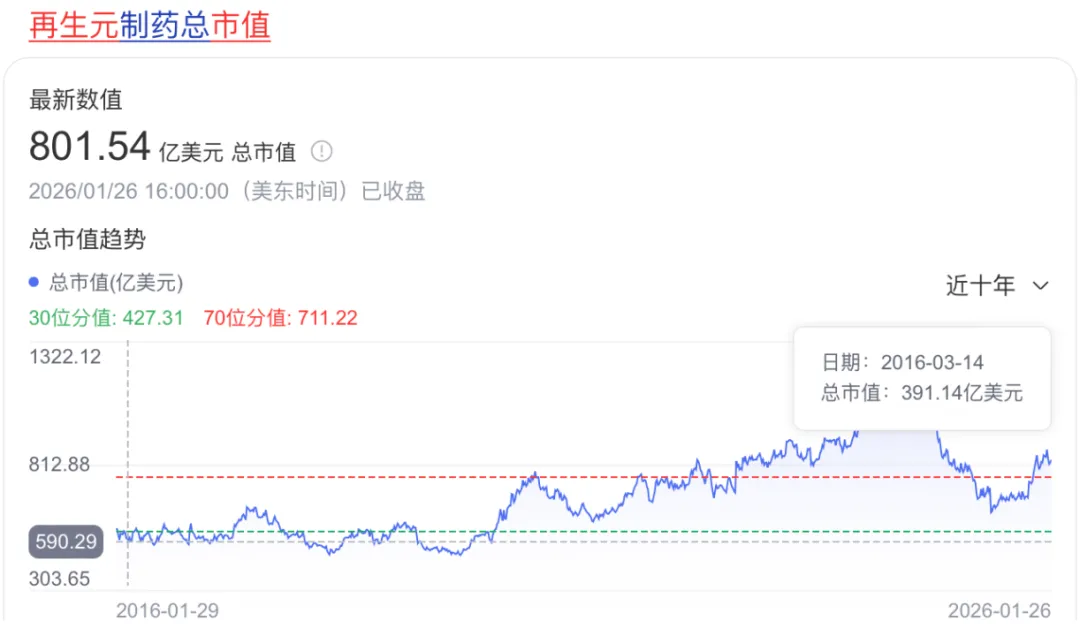Viewport: 1080px width, 636px height.
Task: Open the red 再生元 link in the title
Action: [74, 25]
